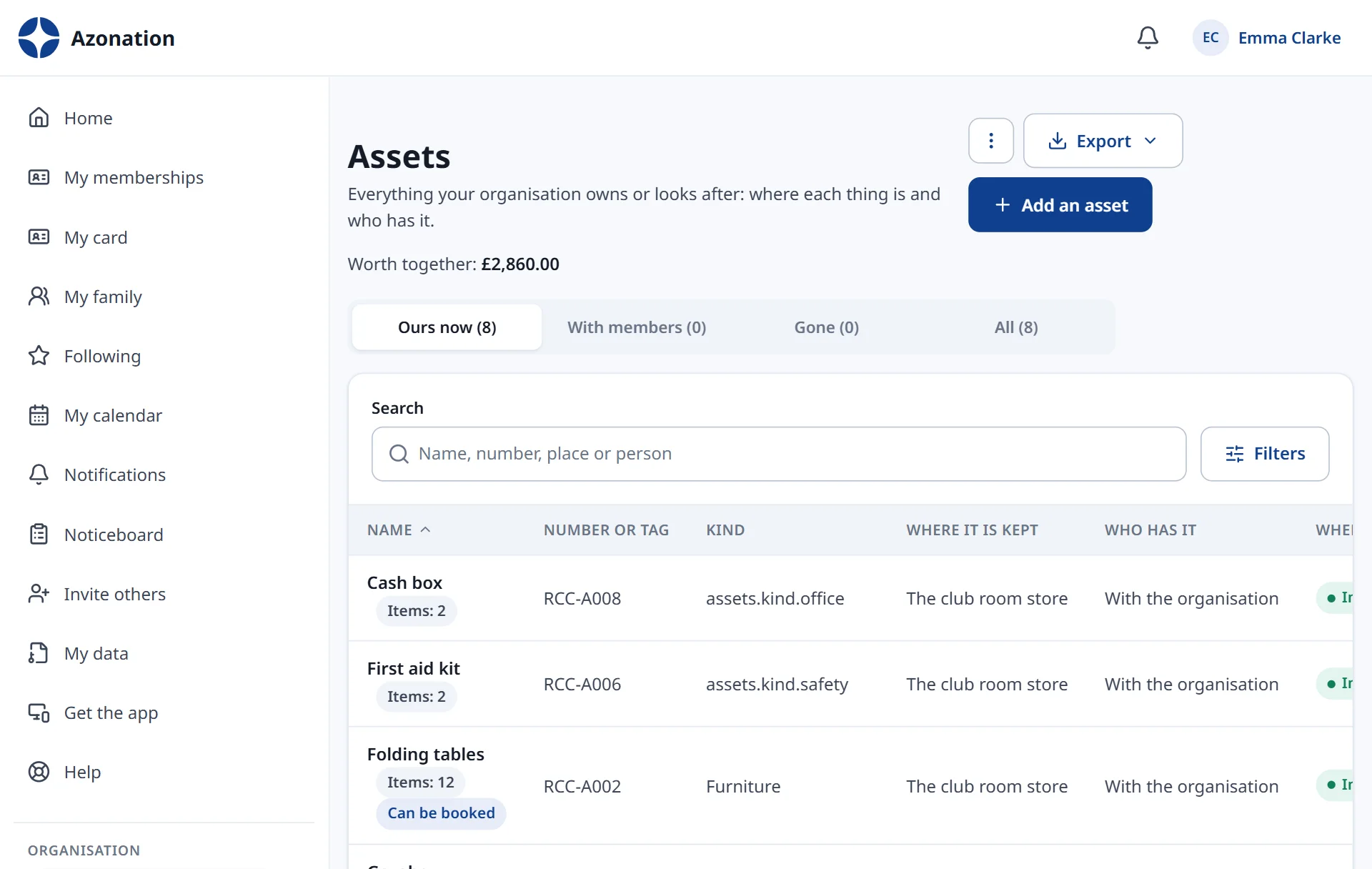The width and height of the screenshot is (1372, 869).
Task: Go to My memberships in the sidebar
Action: coord(134,177)
